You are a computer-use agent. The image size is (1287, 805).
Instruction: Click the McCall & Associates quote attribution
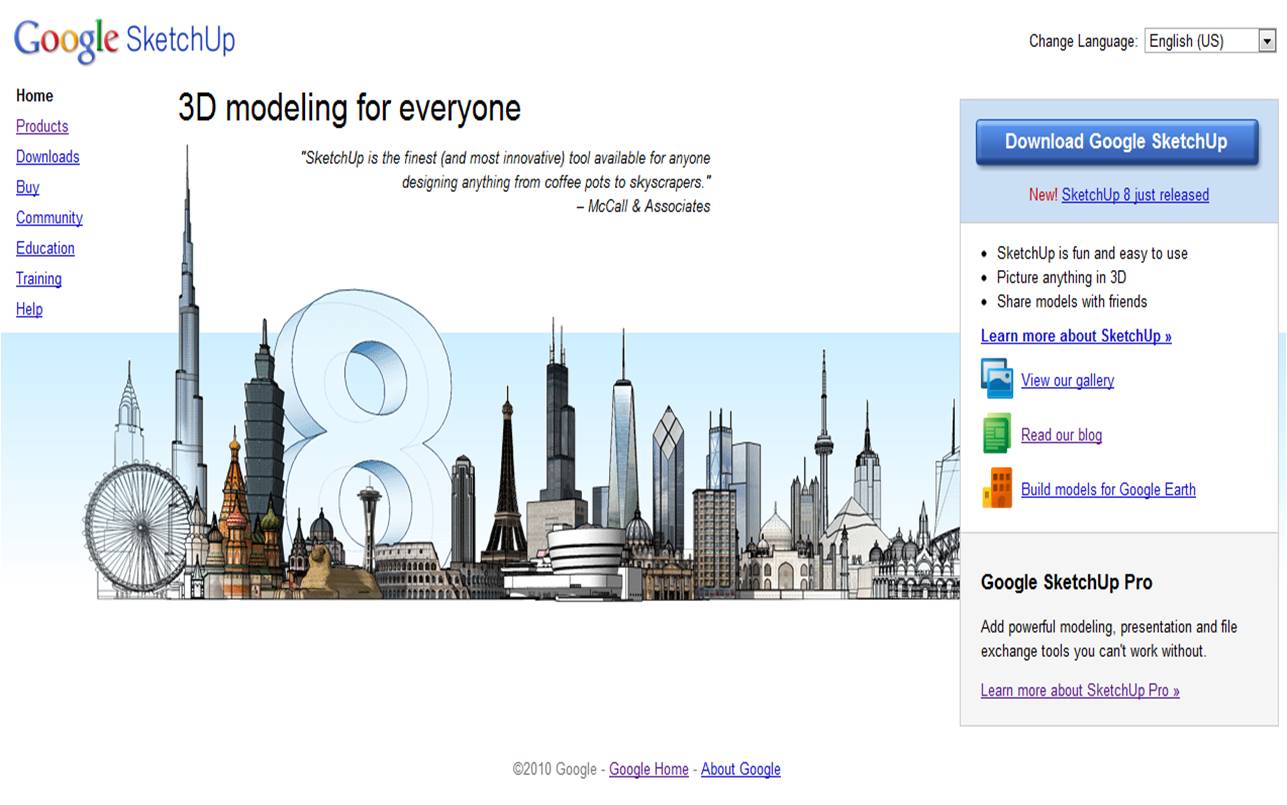643,207
